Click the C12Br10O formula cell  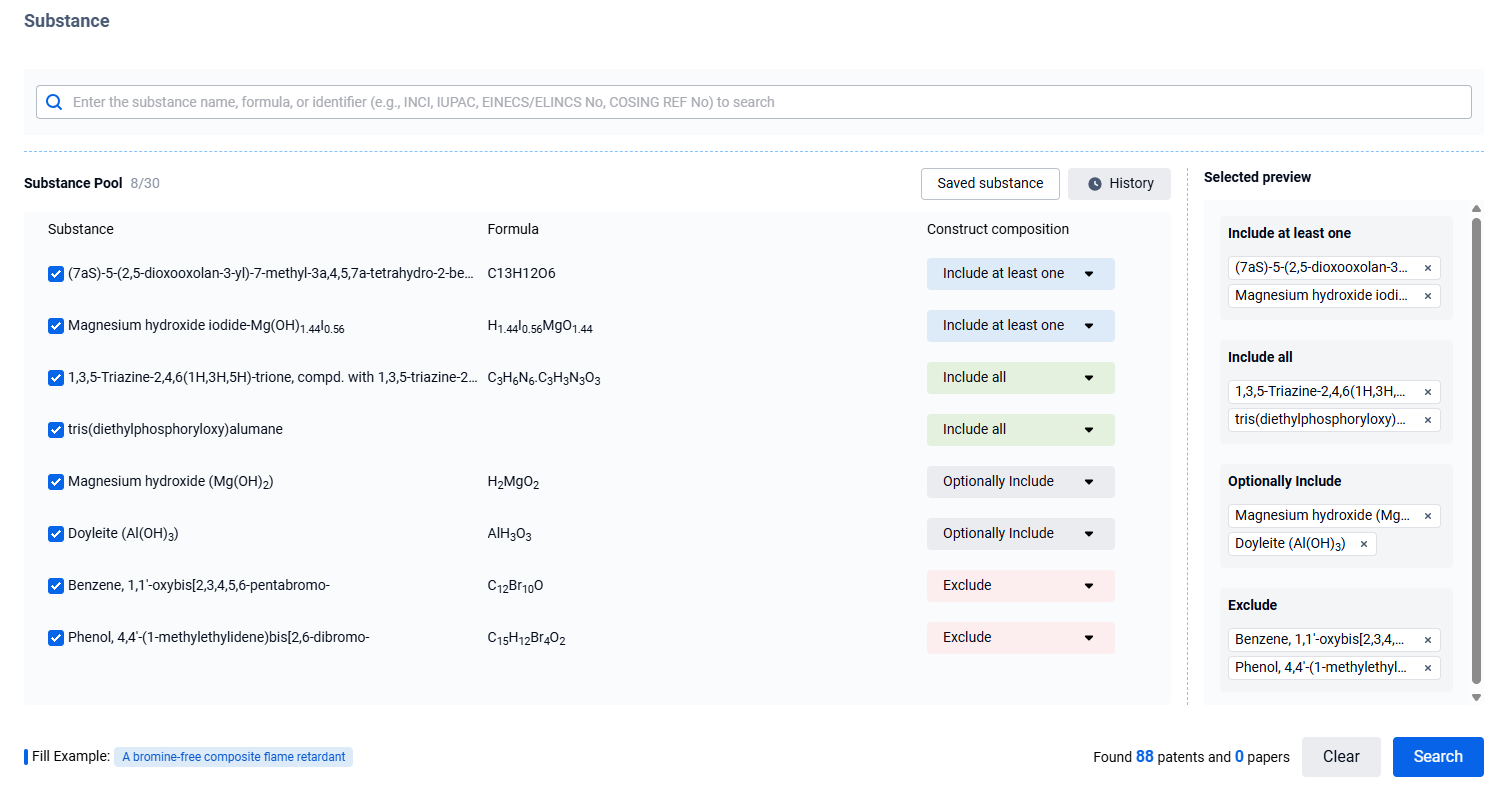point(515,586)
